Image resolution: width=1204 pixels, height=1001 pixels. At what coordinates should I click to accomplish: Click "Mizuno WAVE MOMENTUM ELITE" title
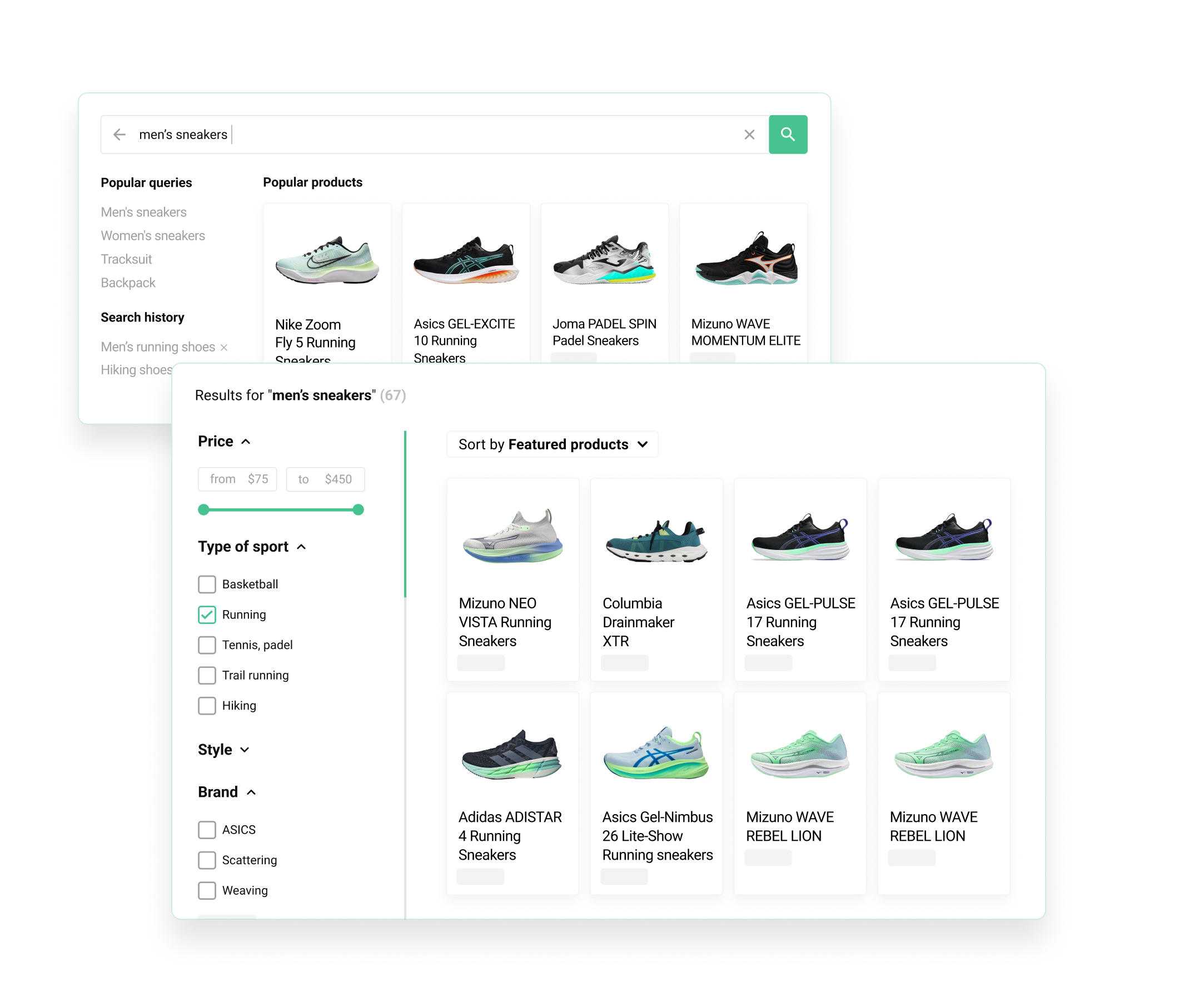coord(746,333)
